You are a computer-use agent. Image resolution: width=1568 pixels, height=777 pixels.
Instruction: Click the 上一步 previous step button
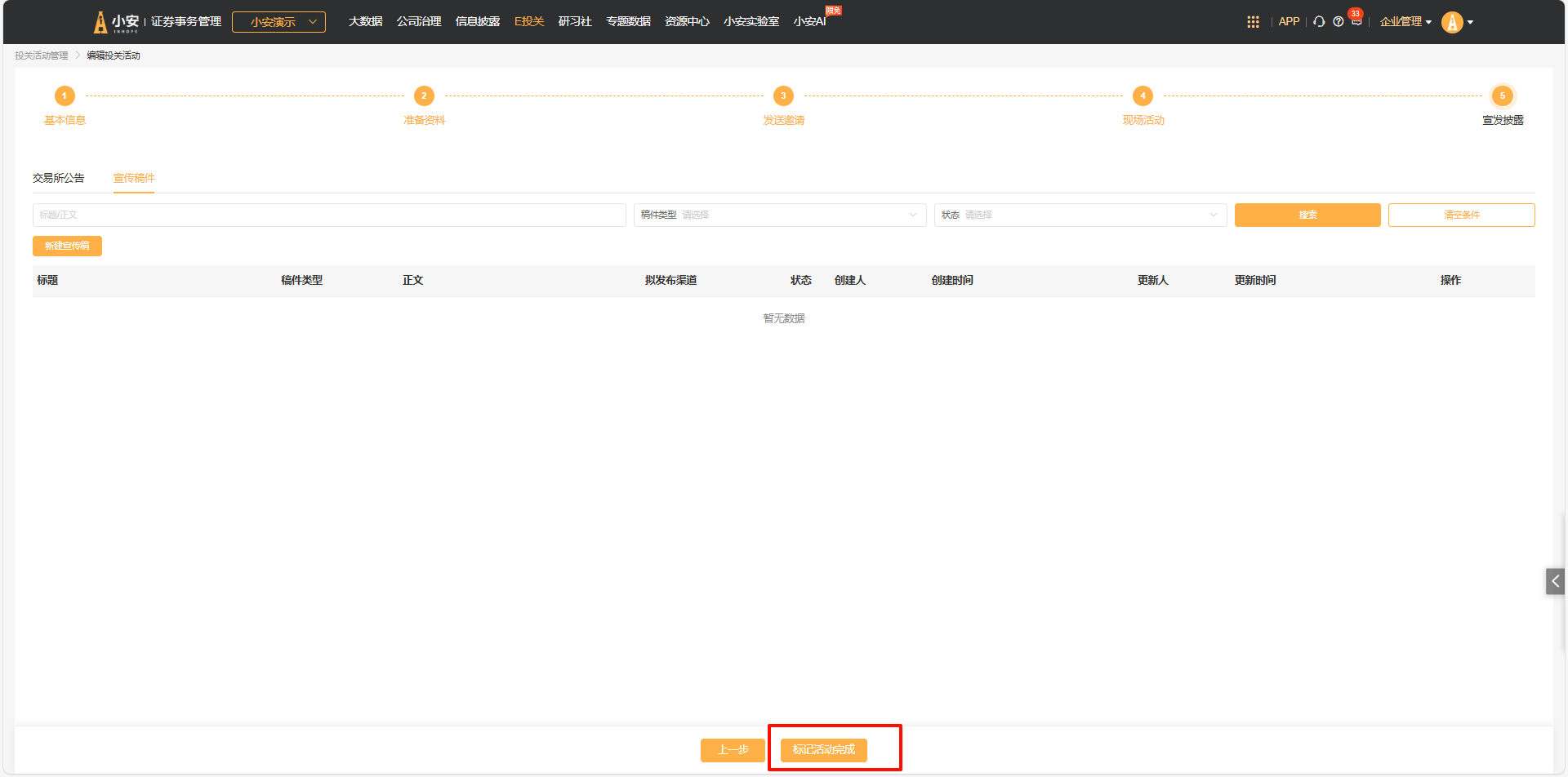(x=733, y=750)
